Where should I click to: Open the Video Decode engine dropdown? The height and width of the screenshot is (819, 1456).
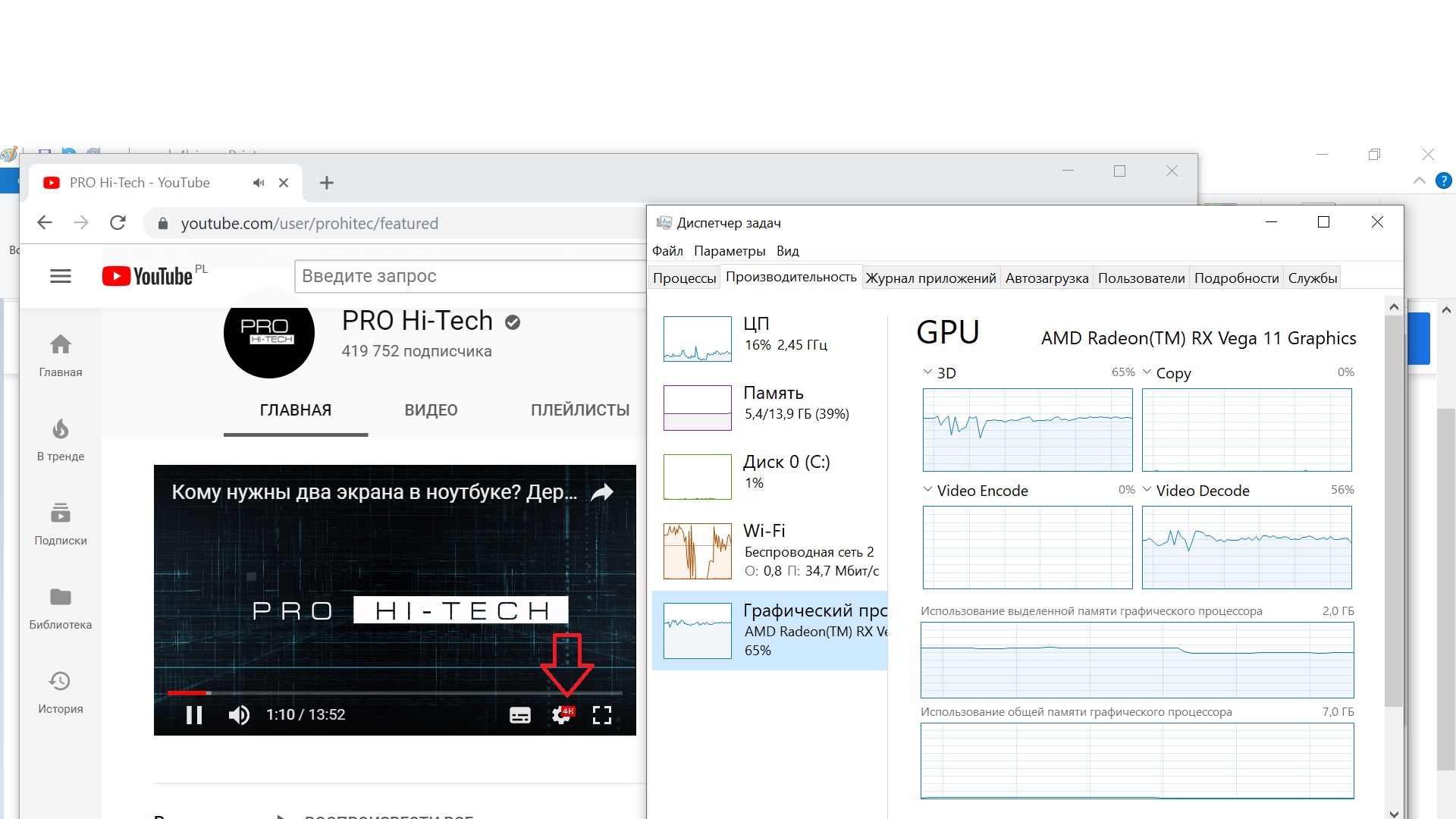tap(1147, 490)
